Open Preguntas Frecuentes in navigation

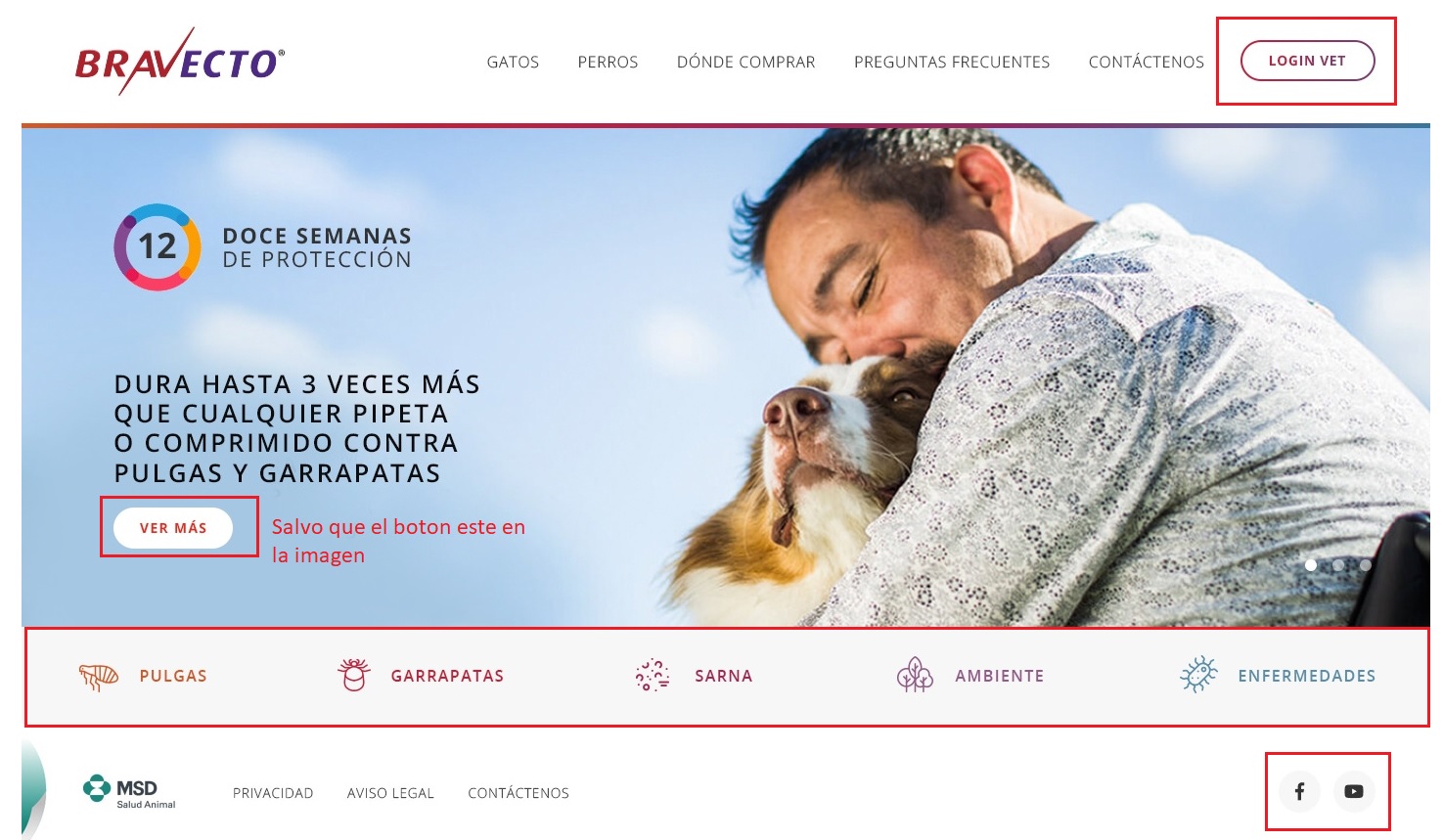(x=952, y=62)
